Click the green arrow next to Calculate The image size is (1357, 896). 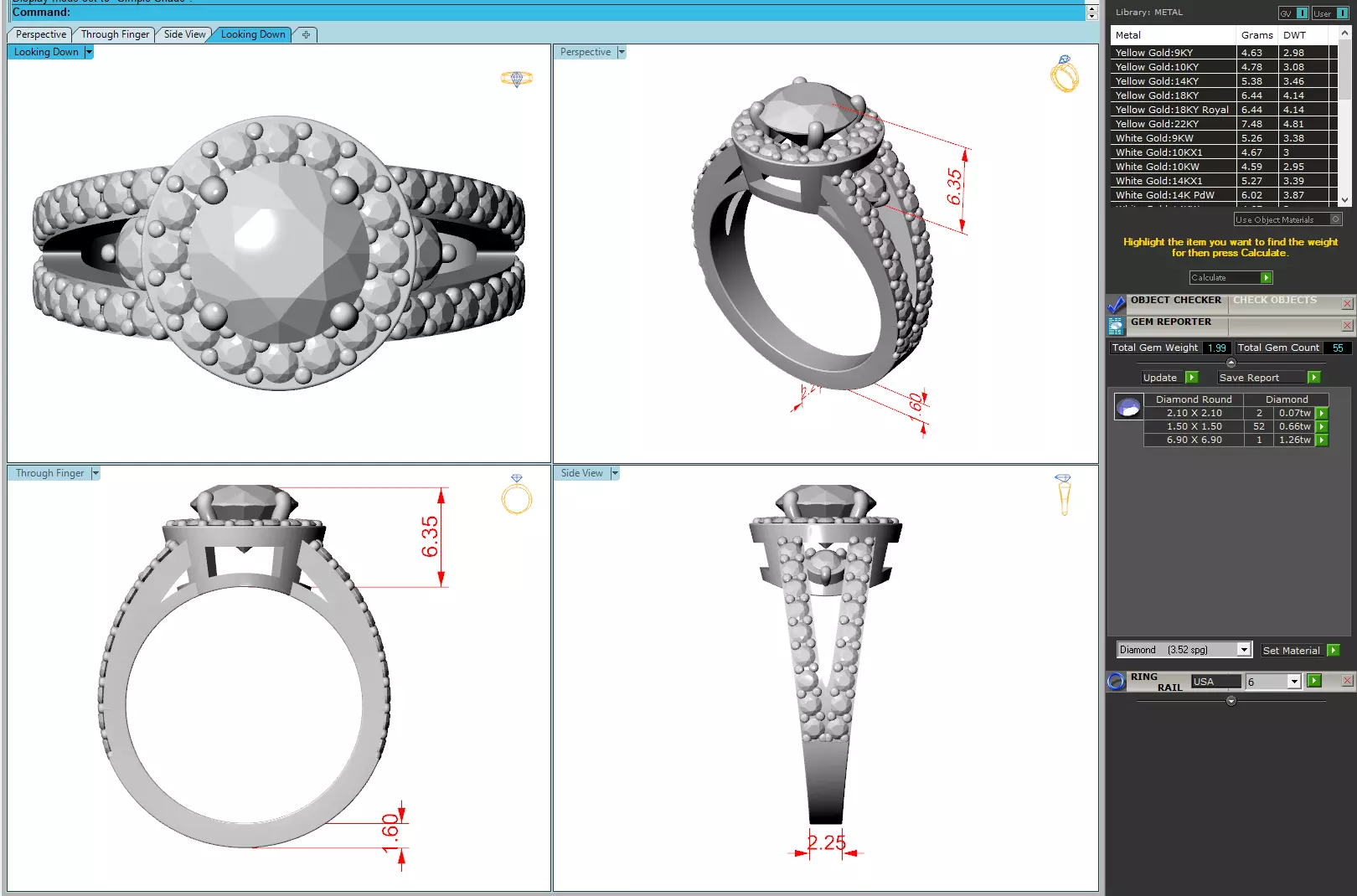point(1266,278)
